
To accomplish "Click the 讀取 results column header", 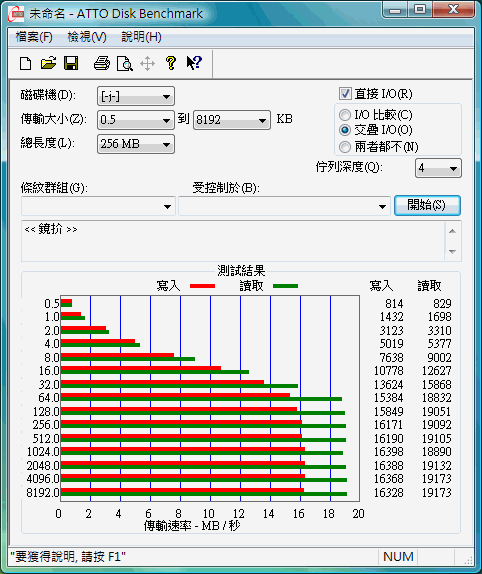I will tap(430, 286).
